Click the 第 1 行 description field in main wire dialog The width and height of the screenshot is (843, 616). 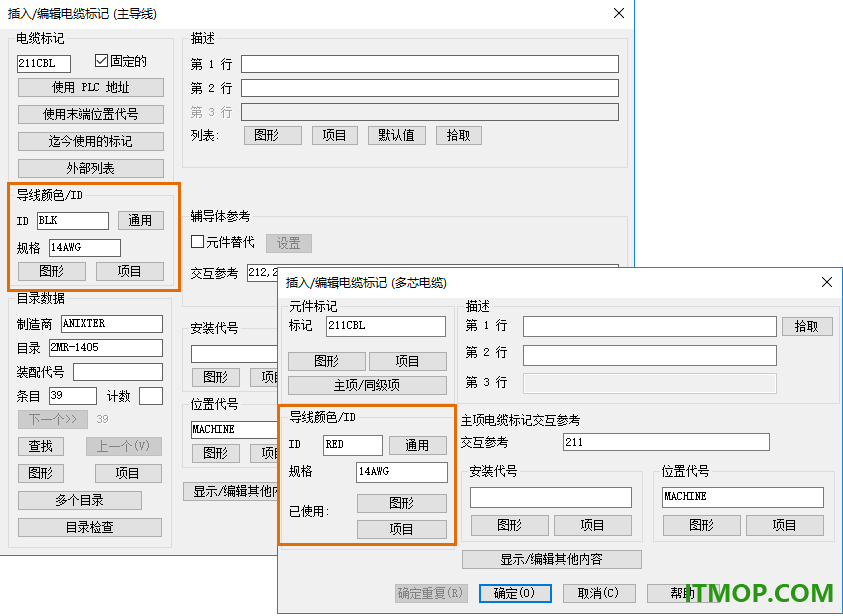430,64
